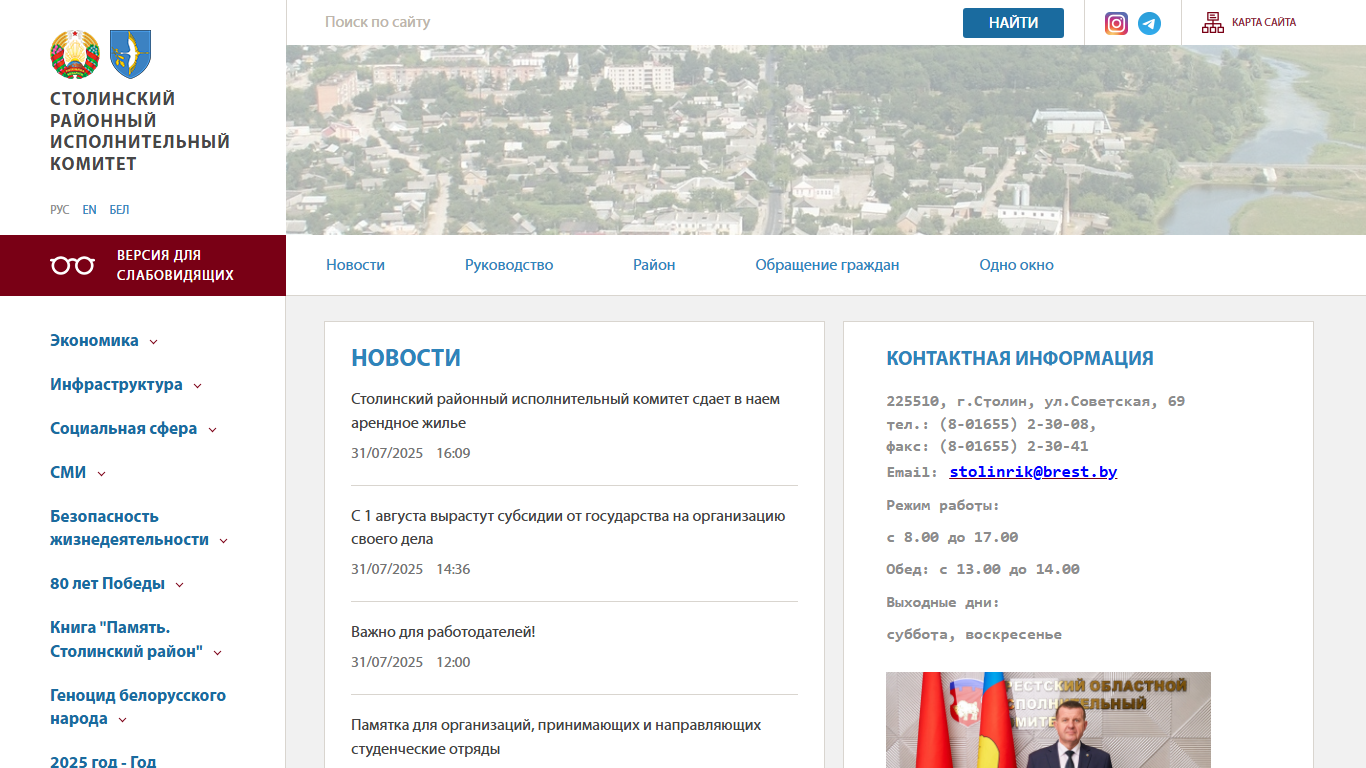Click the site map icon
This screenshot has height=768, width=1366.
click(x=1212, y=23)
